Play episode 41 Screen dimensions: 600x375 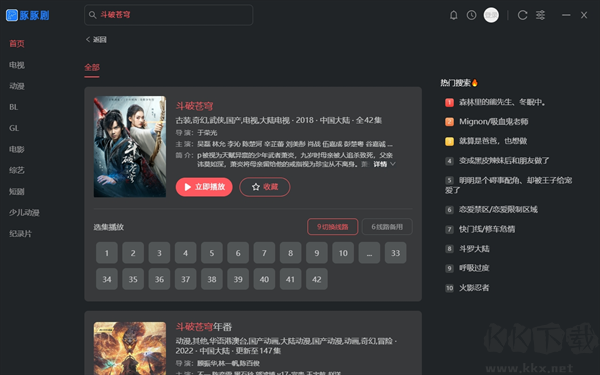coord(290,279)
